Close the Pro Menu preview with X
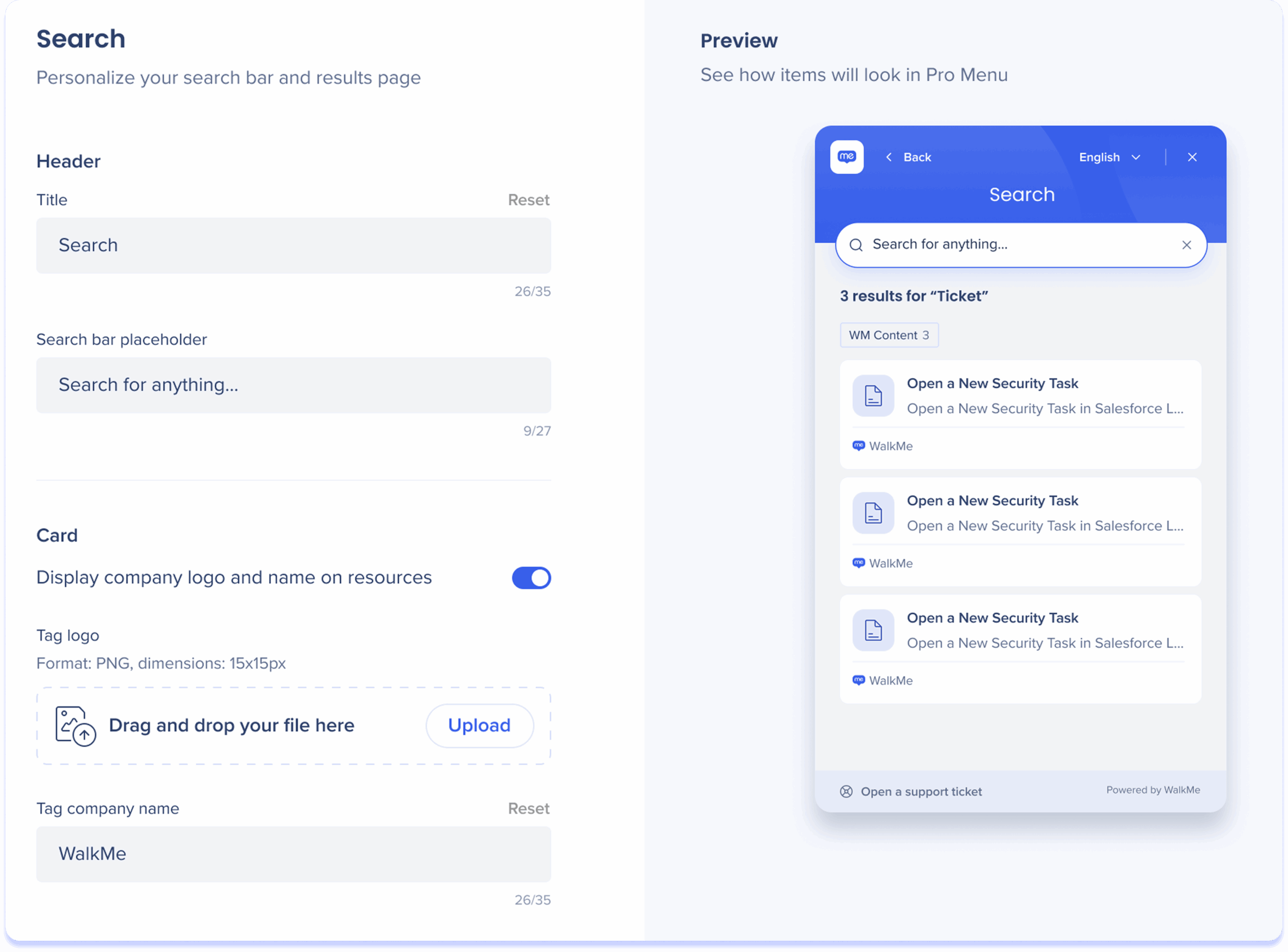Viewport: 1288px width, 952px height. [x=1192, y=157]
